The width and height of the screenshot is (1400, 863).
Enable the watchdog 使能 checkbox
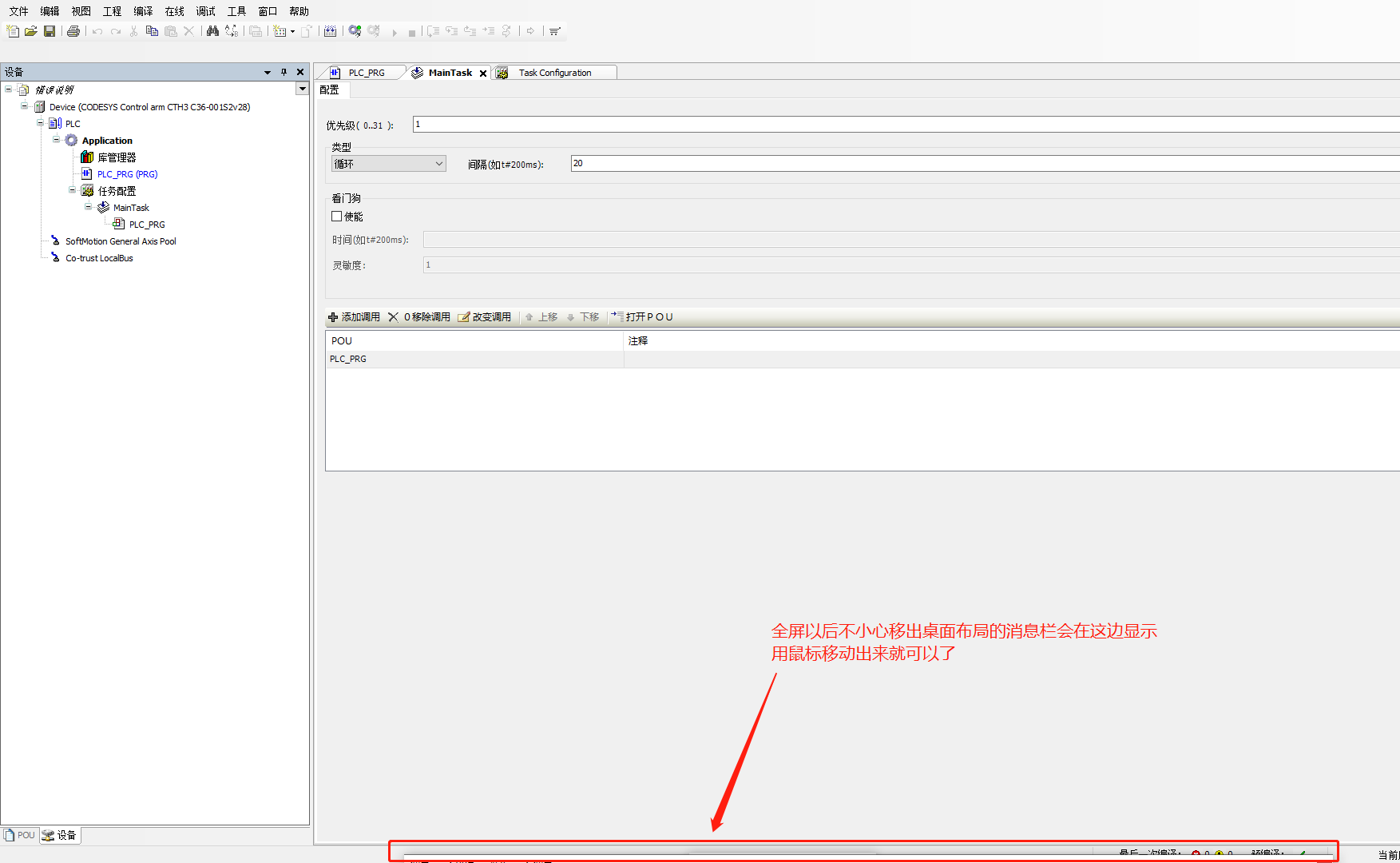point(336,217)
